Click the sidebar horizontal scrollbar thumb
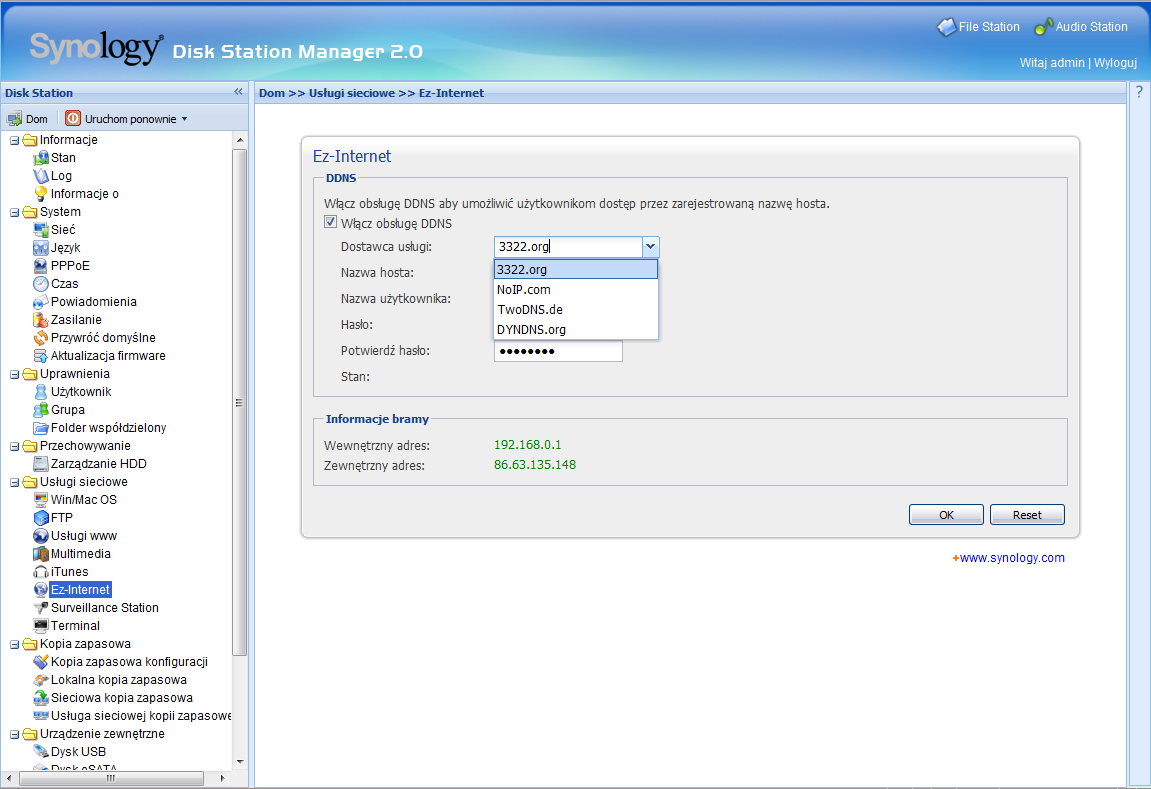Image resolution: width=1151 pixels, height=789 pixels. pos(111,778)
